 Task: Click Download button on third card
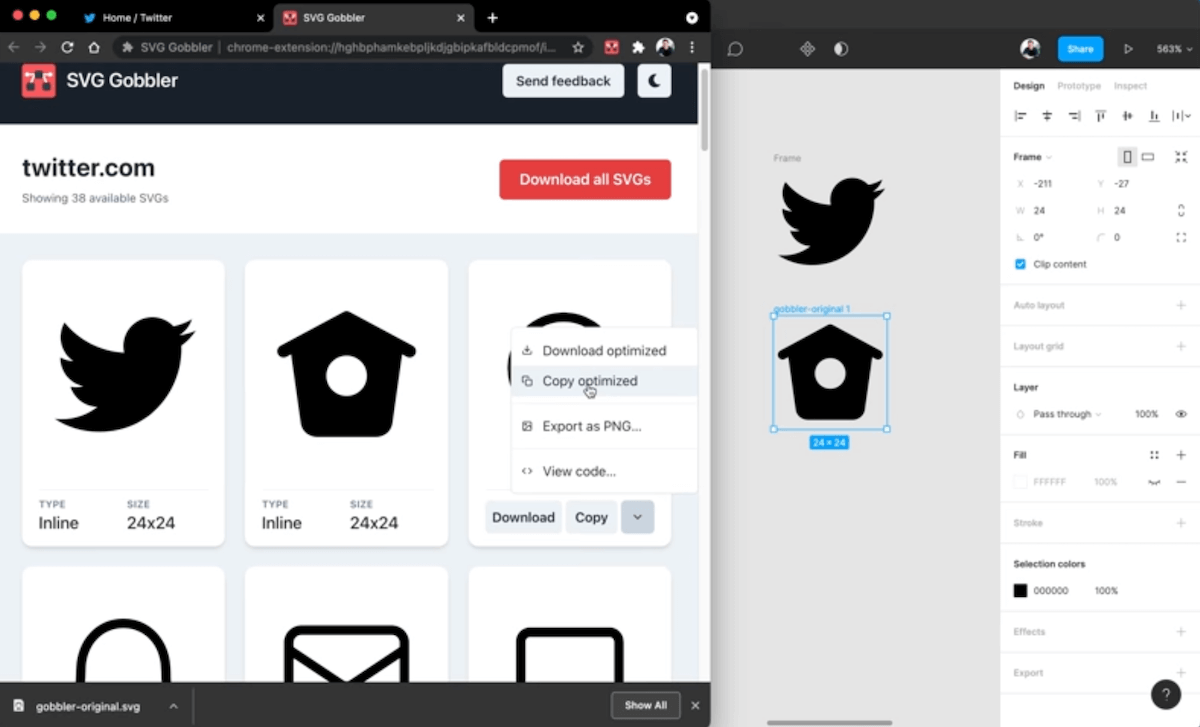[x=523, y=517]
